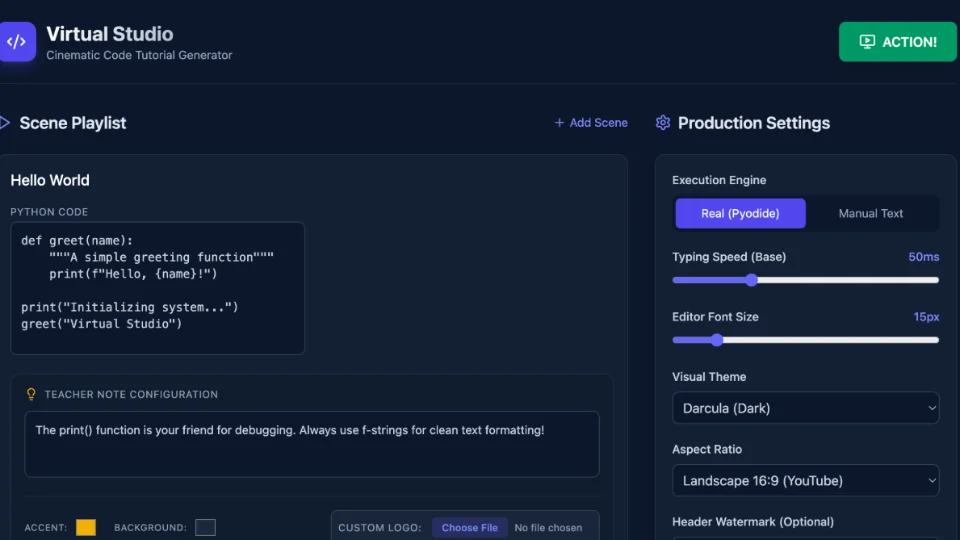The width and height of the screenshot is (960, 540).
Task: Click the monitor icon in ACTION! button
Action: tap(867, 42)
